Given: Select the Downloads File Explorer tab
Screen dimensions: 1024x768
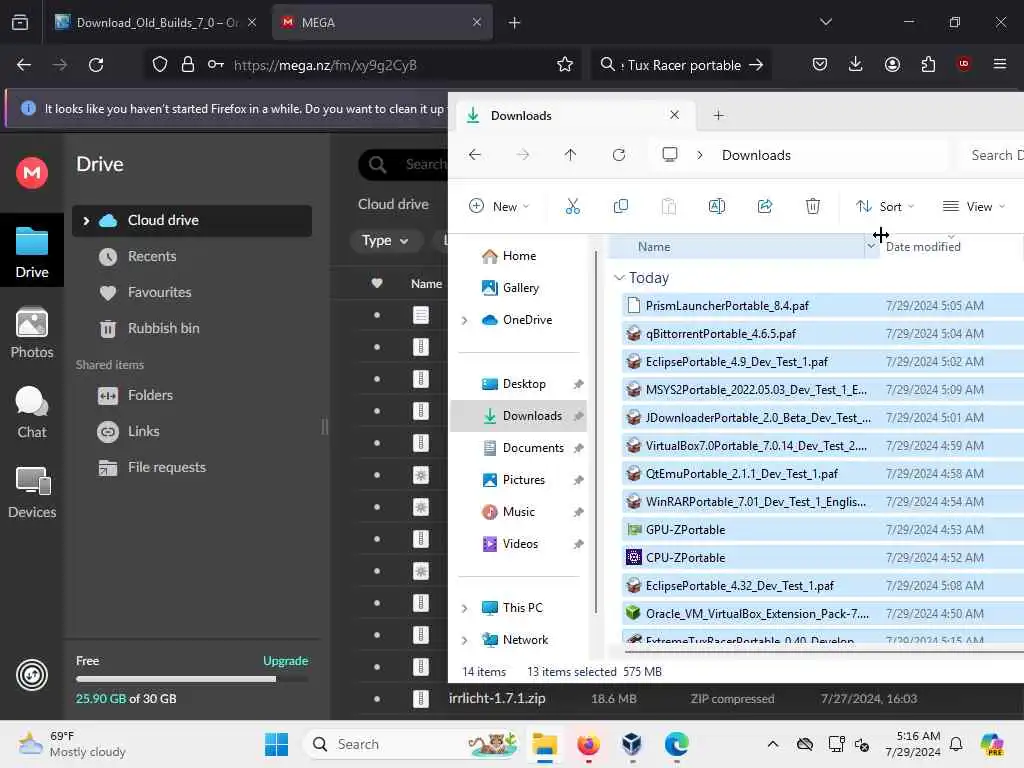Looking at the screenshot, I should (x=573, y=116).
